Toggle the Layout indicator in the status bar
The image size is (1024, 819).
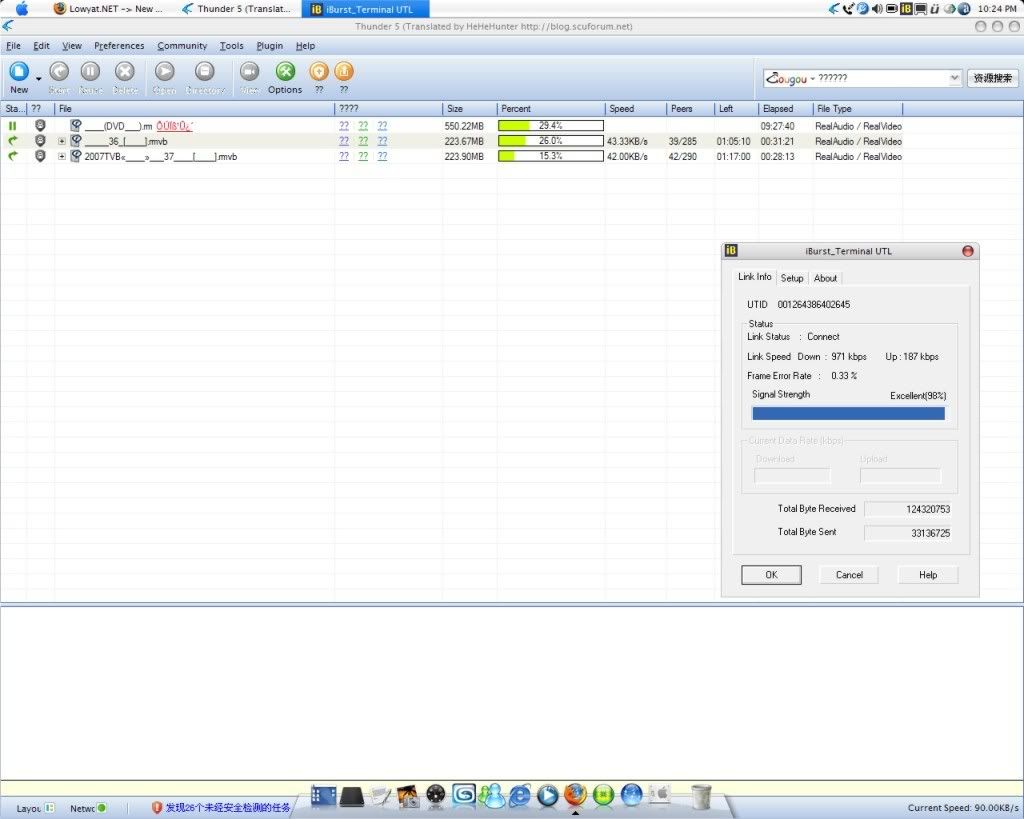coord(49,807)
